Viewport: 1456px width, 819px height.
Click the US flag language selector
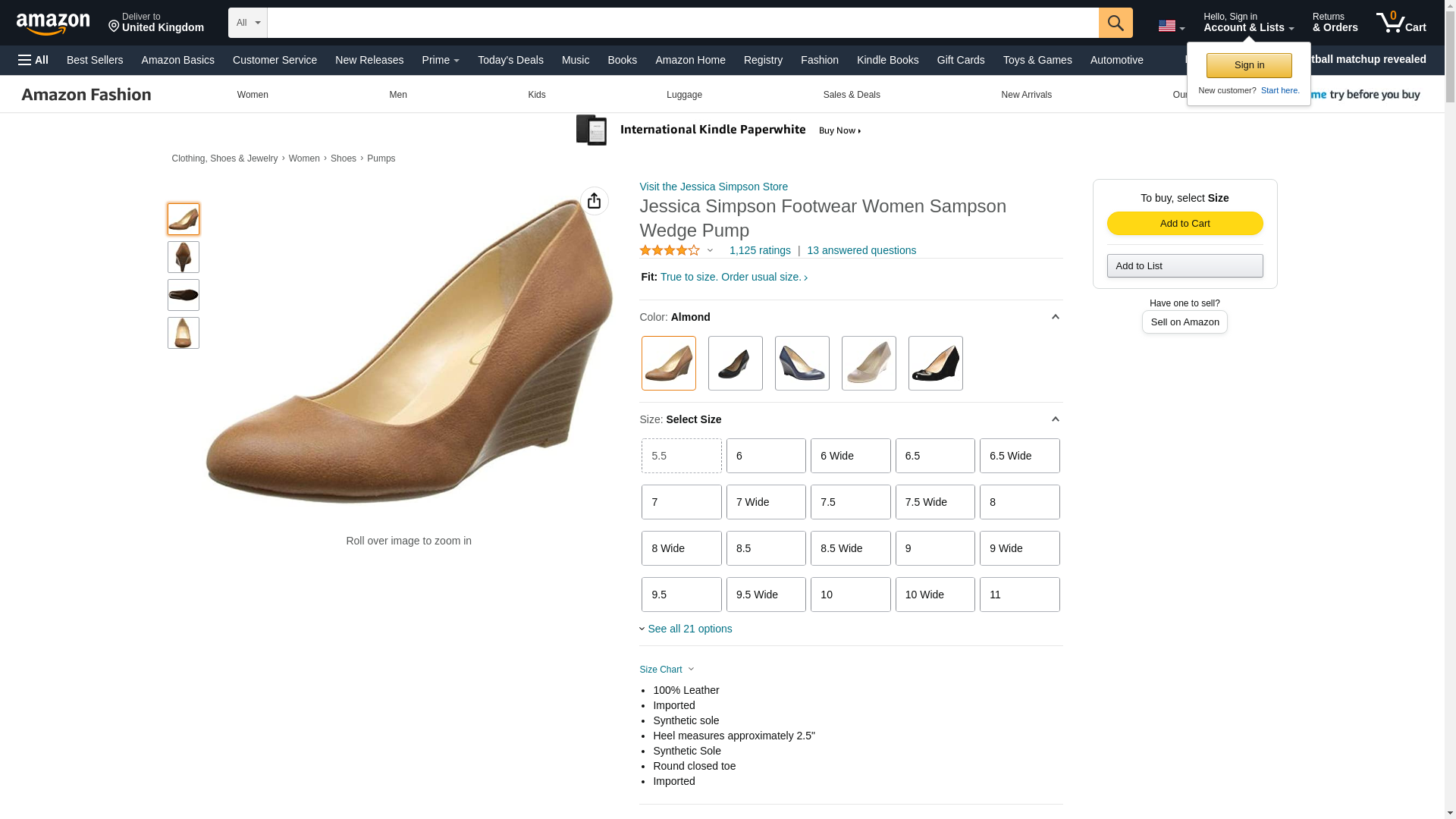click(x=1170, y=26)
